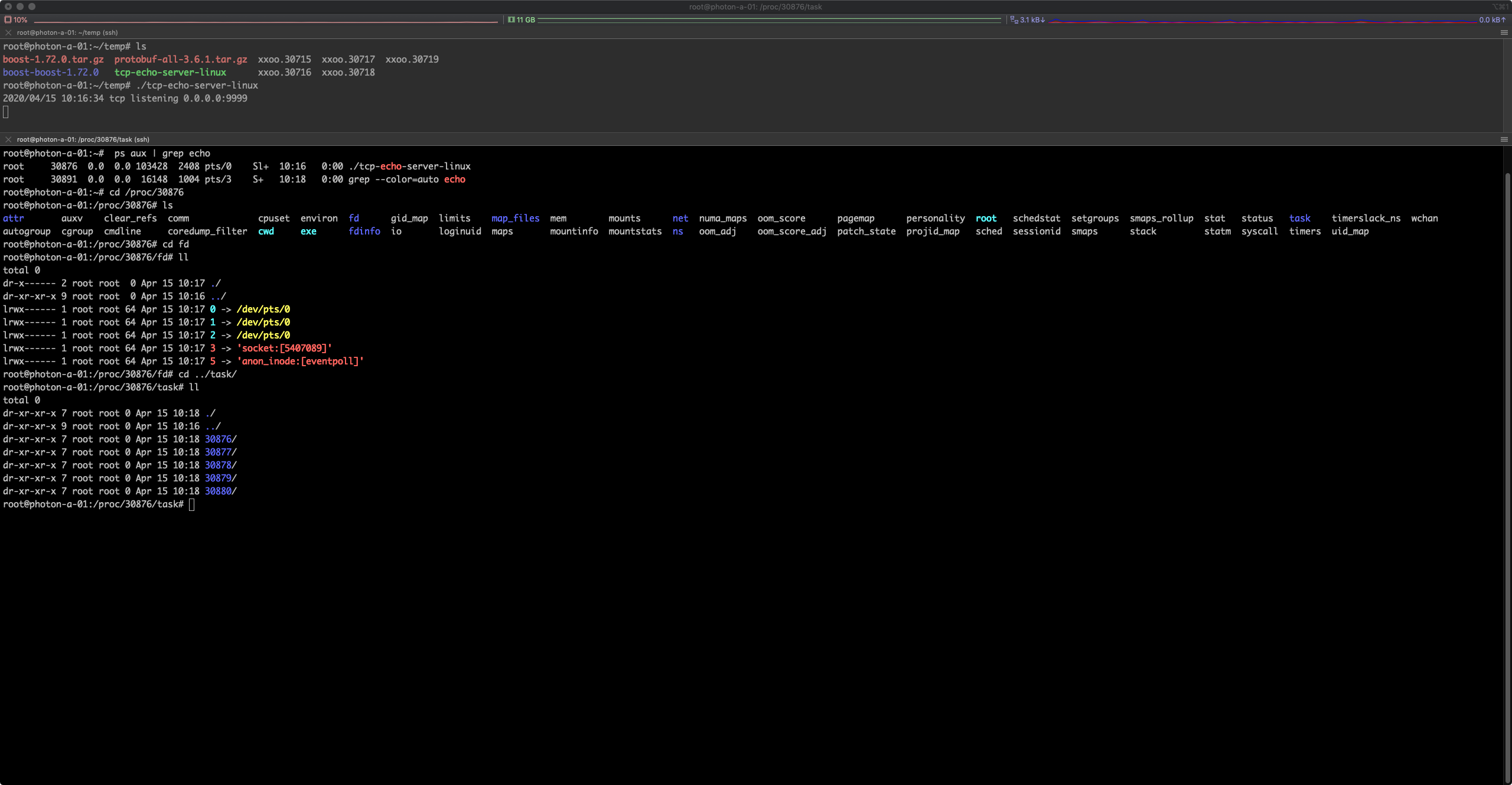Click the personality entry
The width and height of the screenshot is (1512, 785).
click(x=935, y=218)
